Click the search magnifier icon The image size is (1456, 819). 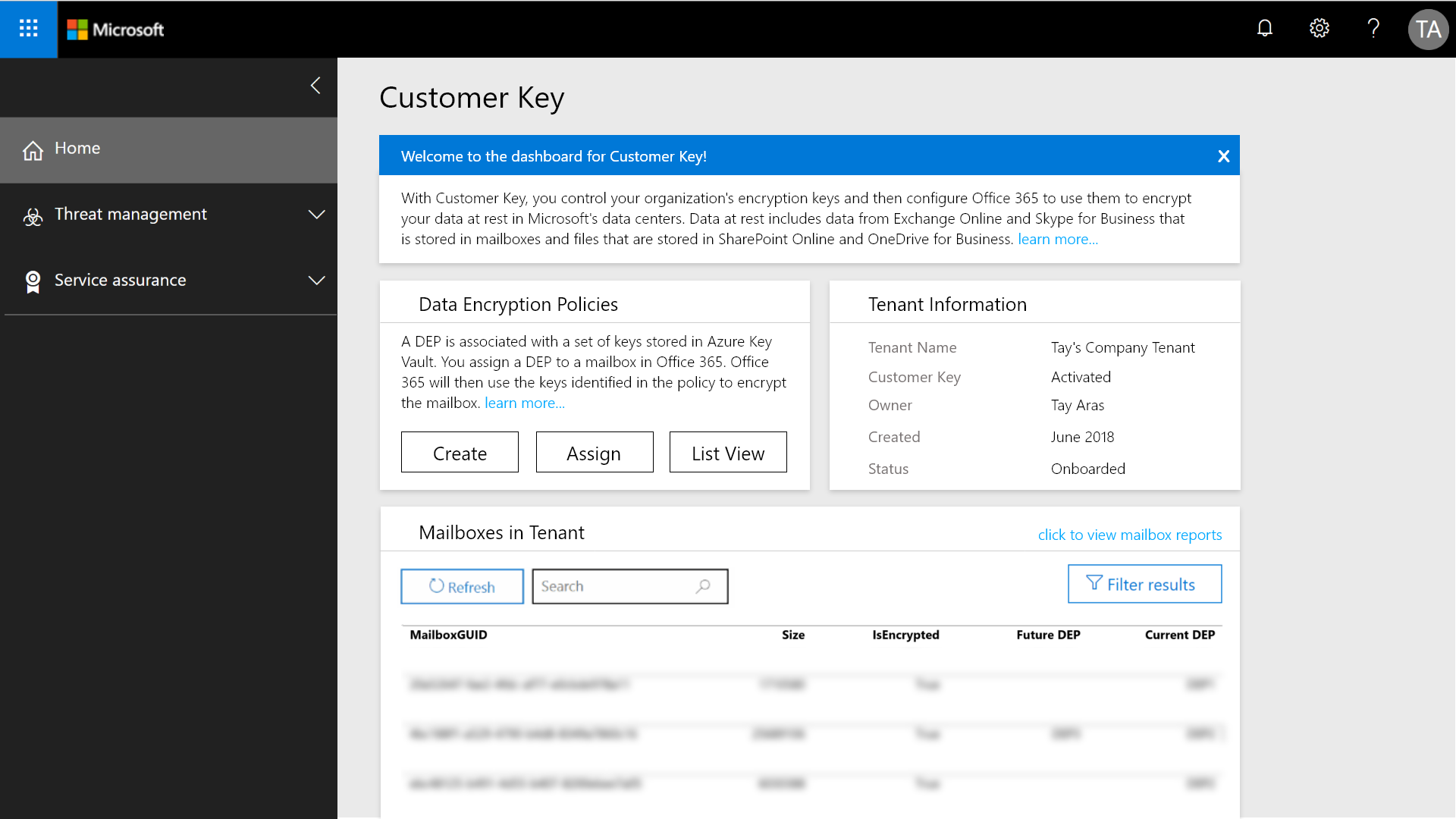[x=704, y=586]
